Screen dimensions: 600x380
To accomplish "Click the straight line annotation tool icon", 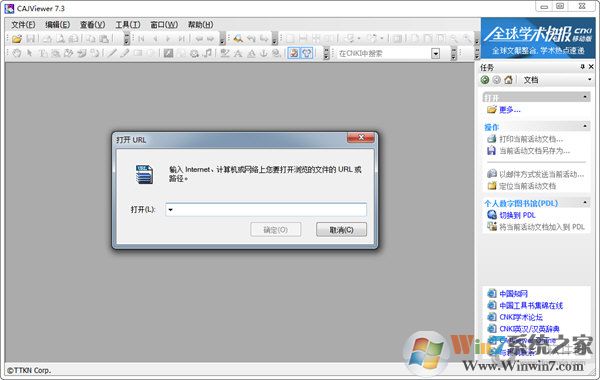I will 111,53.
